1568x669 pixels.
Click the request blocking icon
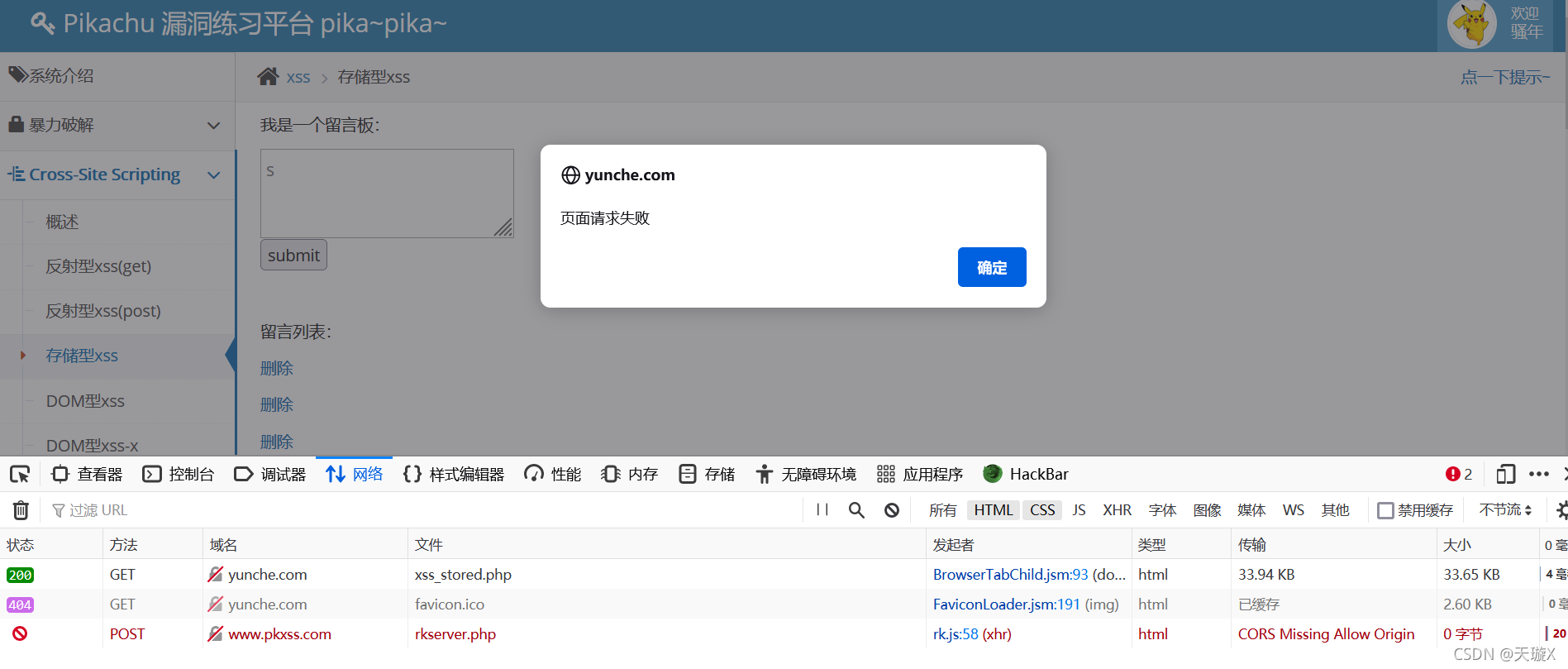coord(892,510)
